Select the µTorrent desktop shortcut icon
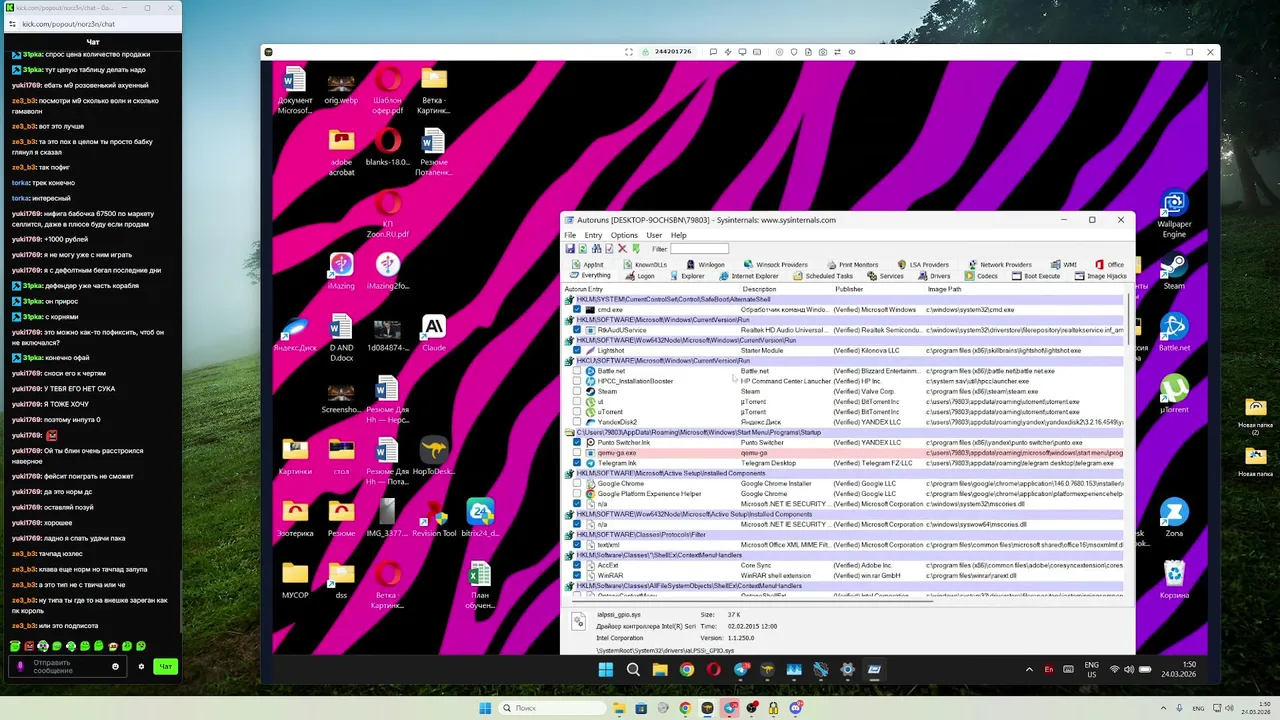The width and height of the screenshot is (1280, 720). [x=1174, y=395]
